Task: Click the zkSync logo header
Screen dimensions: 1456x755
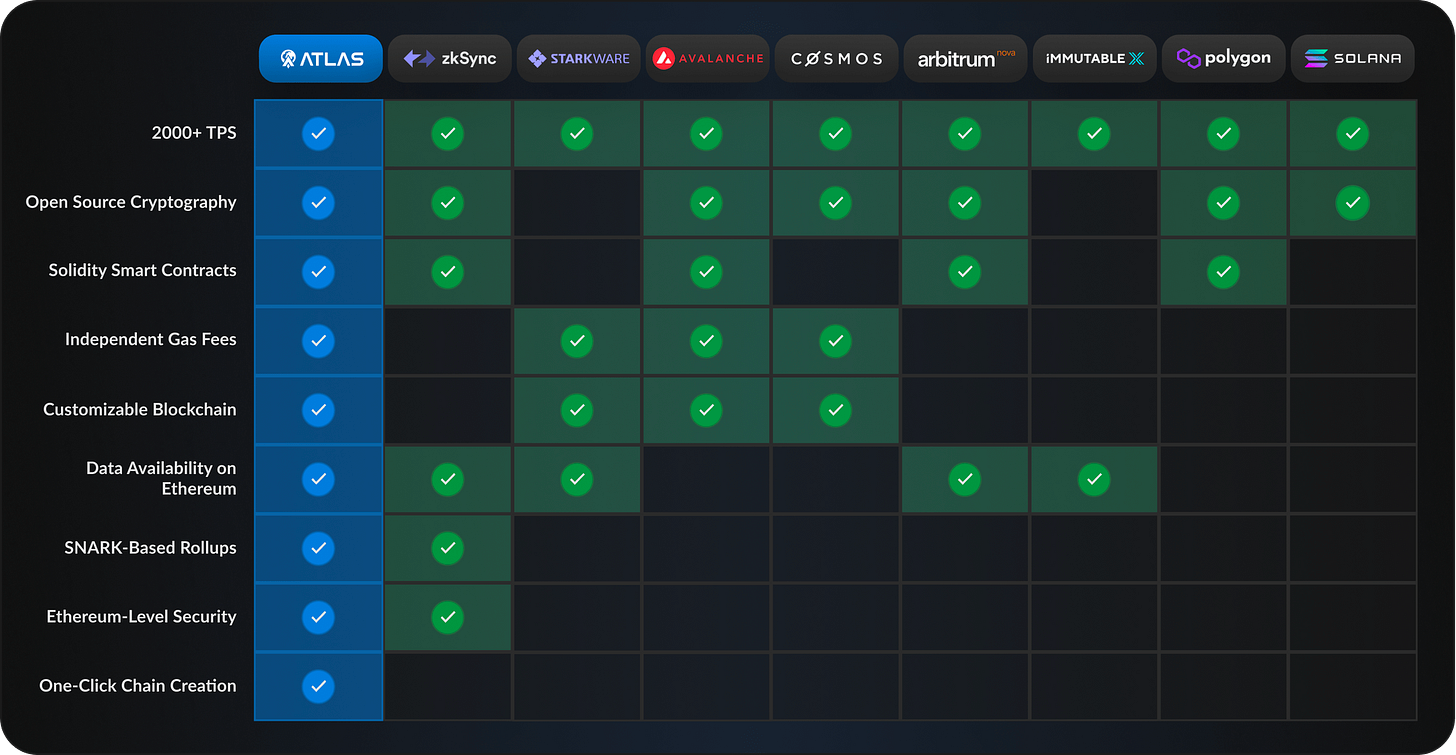Action: pyautogui.click(x=448, y=59)
